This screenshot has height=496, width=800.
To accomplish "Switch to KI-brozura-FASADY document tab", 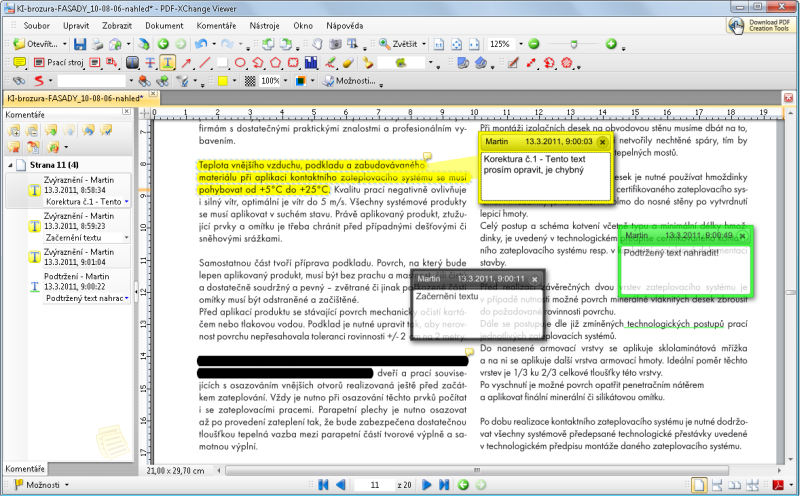I will [x=77, y=98].
